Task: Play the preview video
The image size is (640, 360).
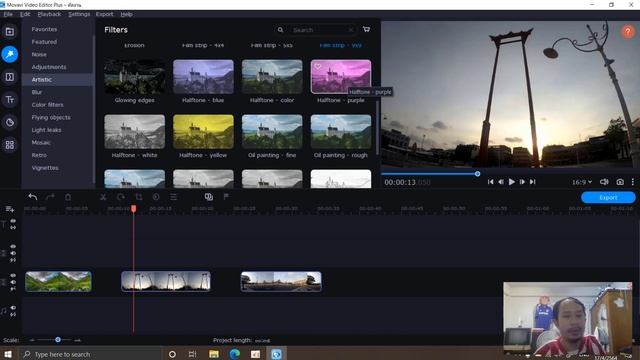Action: (x=511, y=182)
